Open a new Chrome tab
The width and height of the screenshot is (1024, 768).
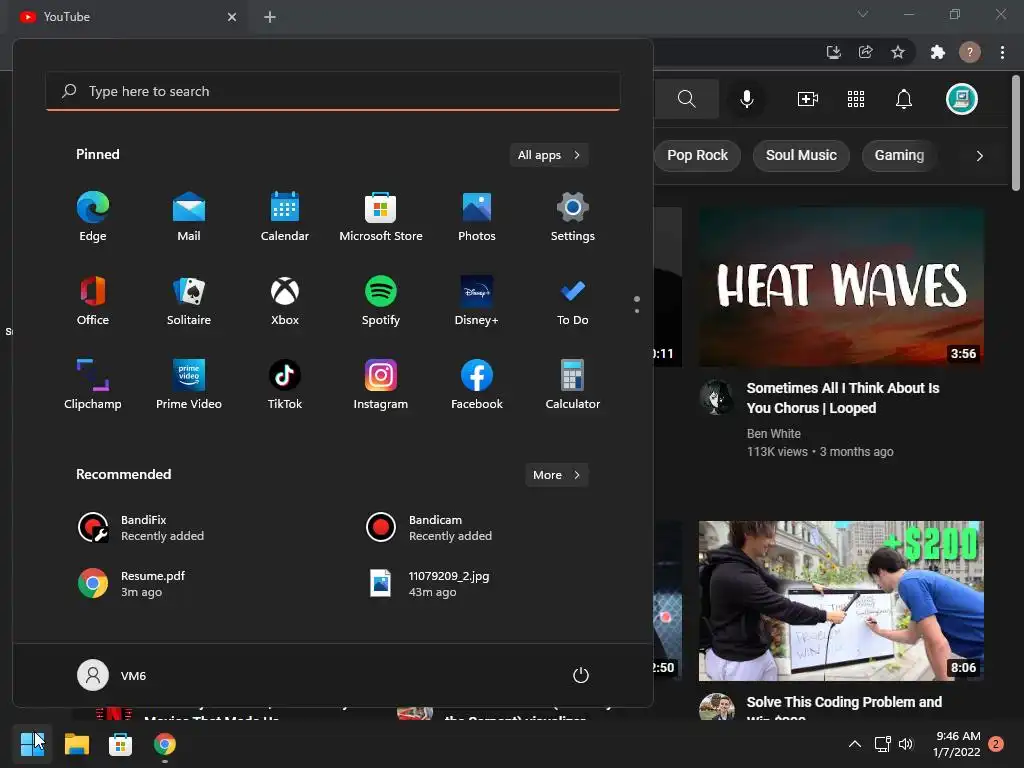270,17
